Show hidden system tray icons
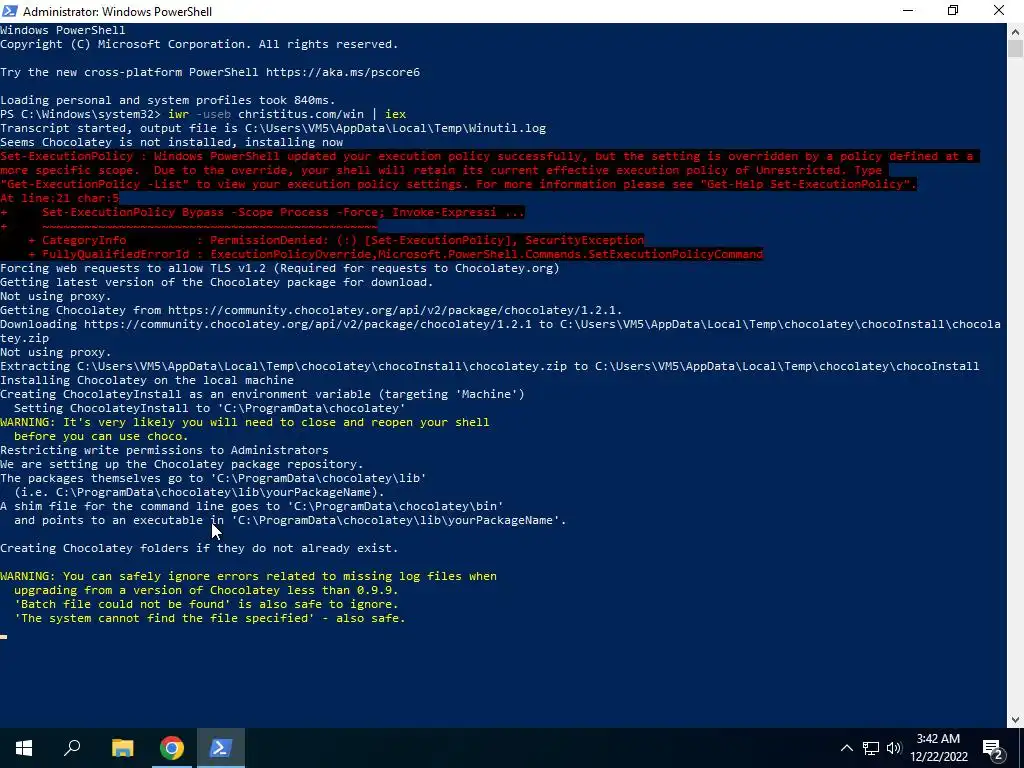Image resolution: width=1024 pixels, height=768 pixels. (x=846, y=748)
